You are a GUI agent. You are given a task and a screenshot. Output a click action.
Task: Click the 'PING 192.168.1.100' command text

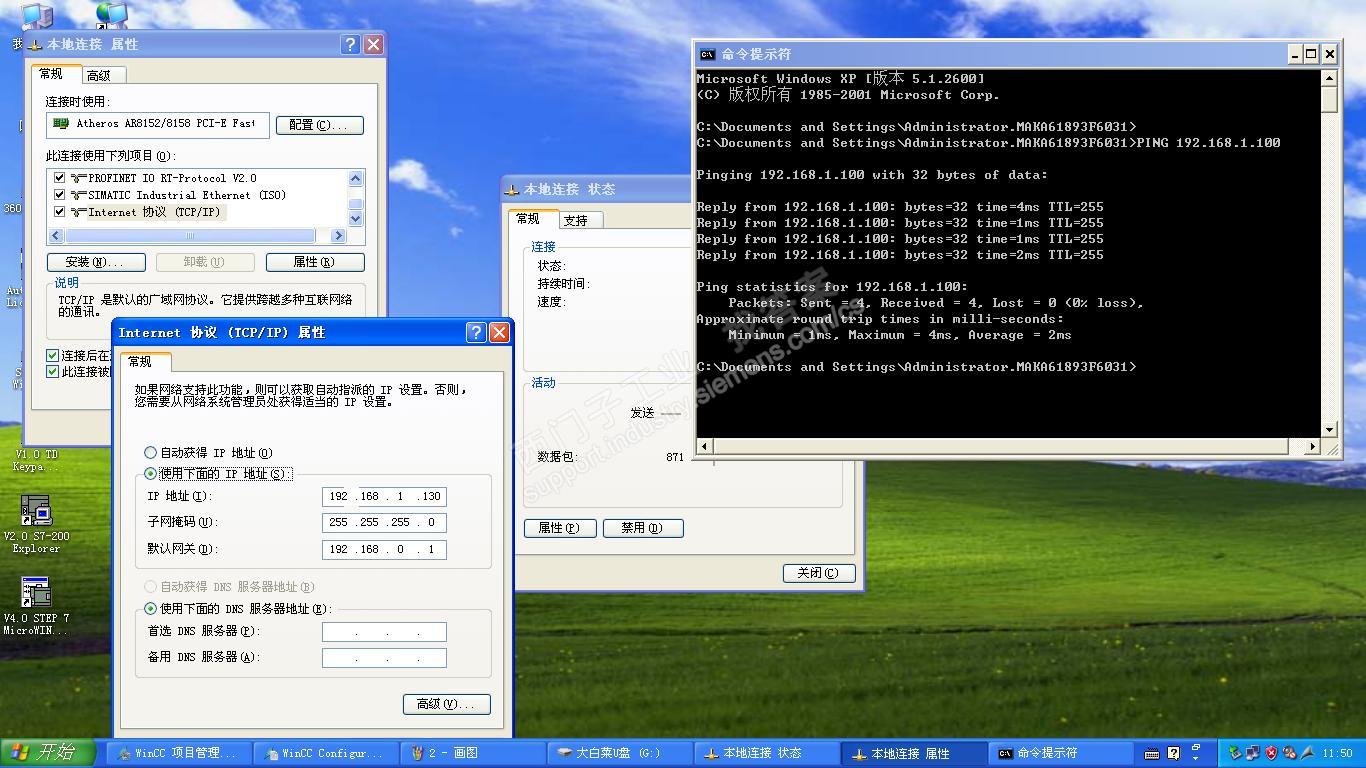[x=1208, y=143]
